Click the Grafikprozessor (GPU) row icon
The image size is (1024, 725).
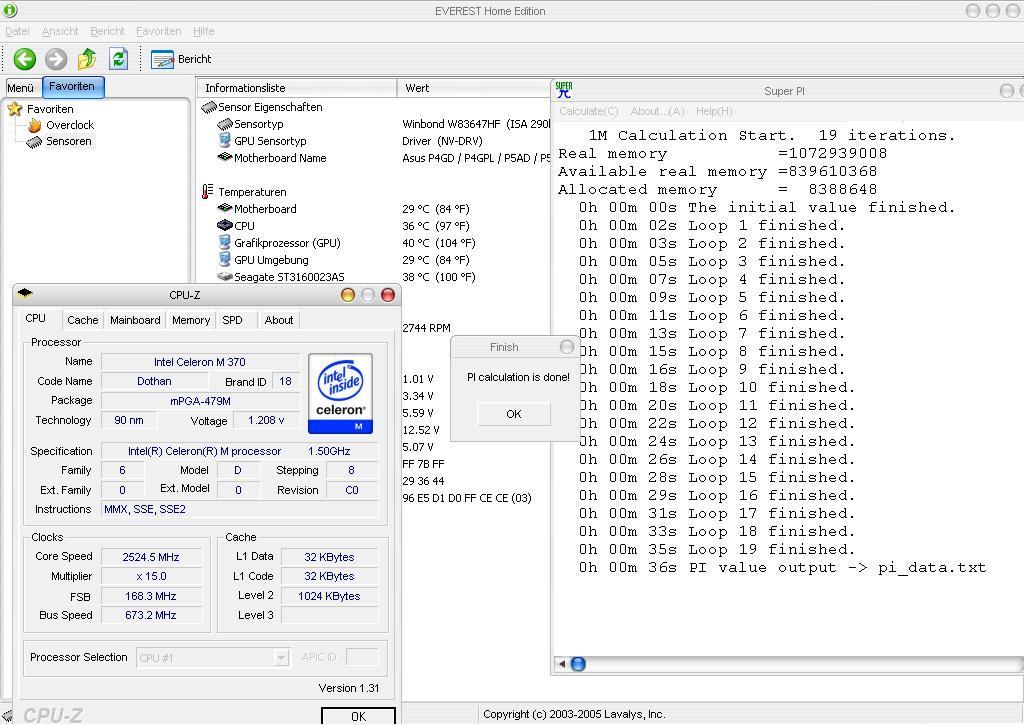tap(225, 242)
